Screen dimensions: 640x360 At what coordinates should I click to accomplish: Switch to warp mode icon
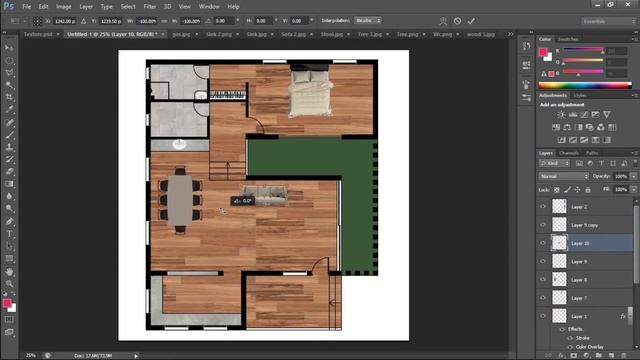tap(443, 21)
